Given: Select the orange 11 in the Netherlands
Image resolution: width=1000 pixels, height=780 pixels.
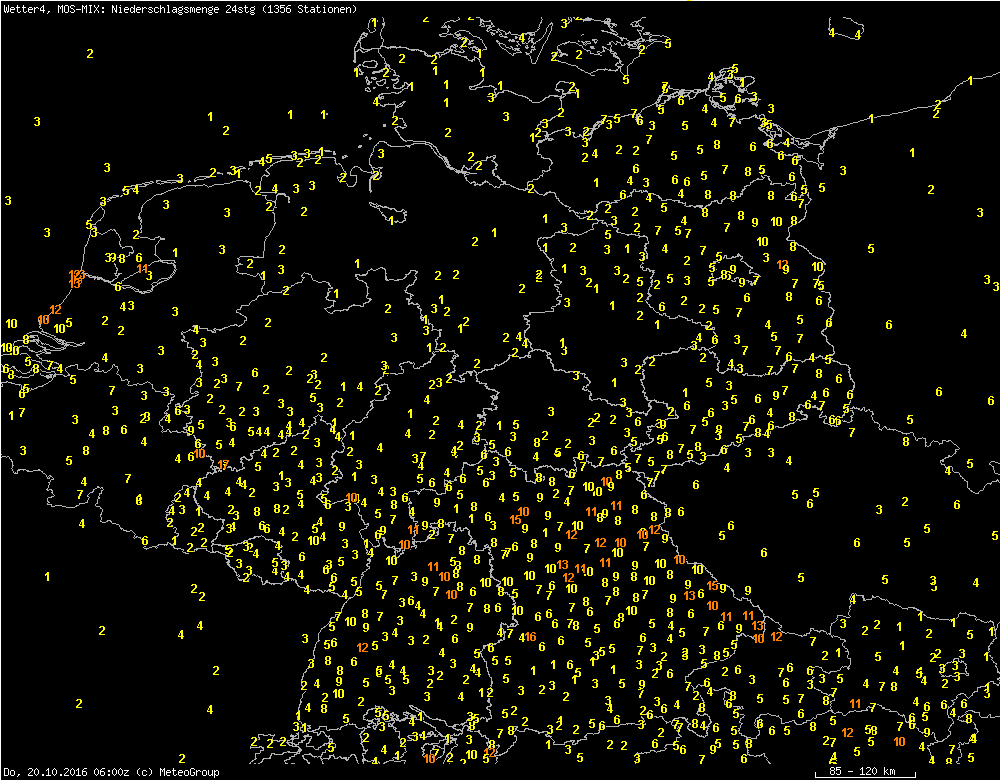Looking at the screenshot, I should [143, 269].
